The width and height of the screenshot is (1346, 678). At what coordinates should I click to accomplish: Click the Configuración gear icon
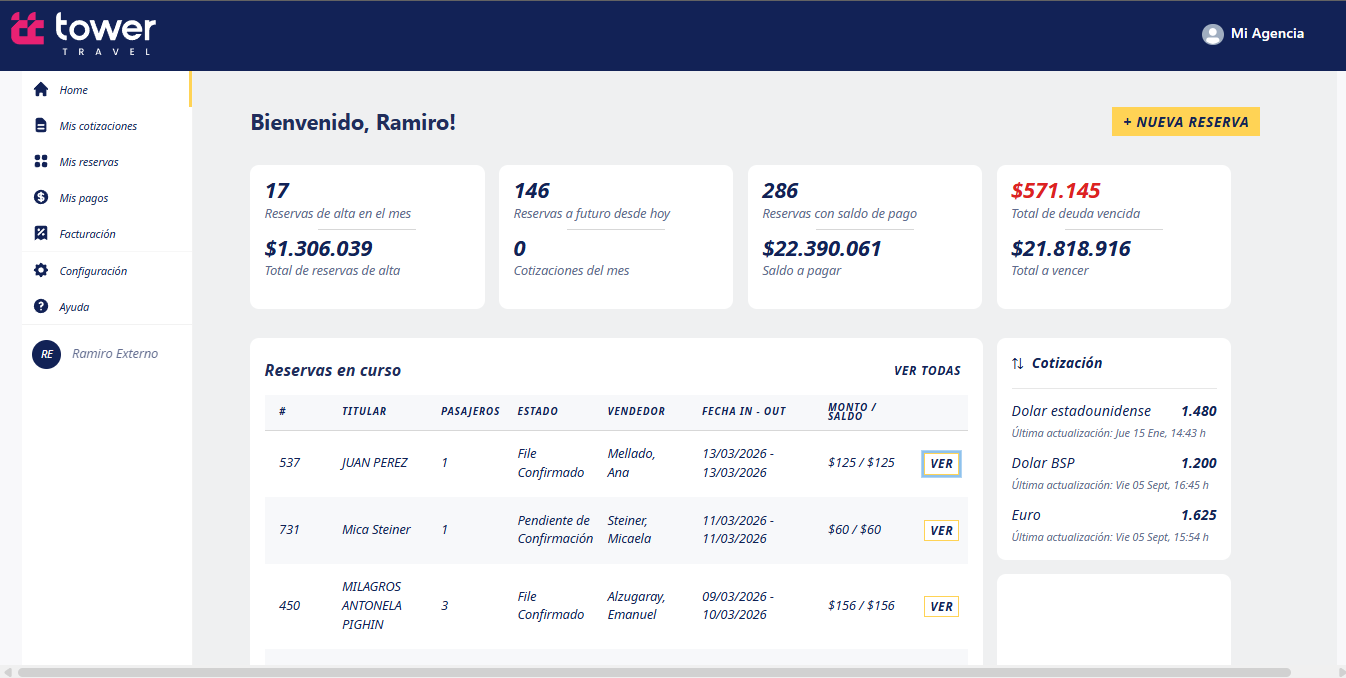[x=41, y=271]
